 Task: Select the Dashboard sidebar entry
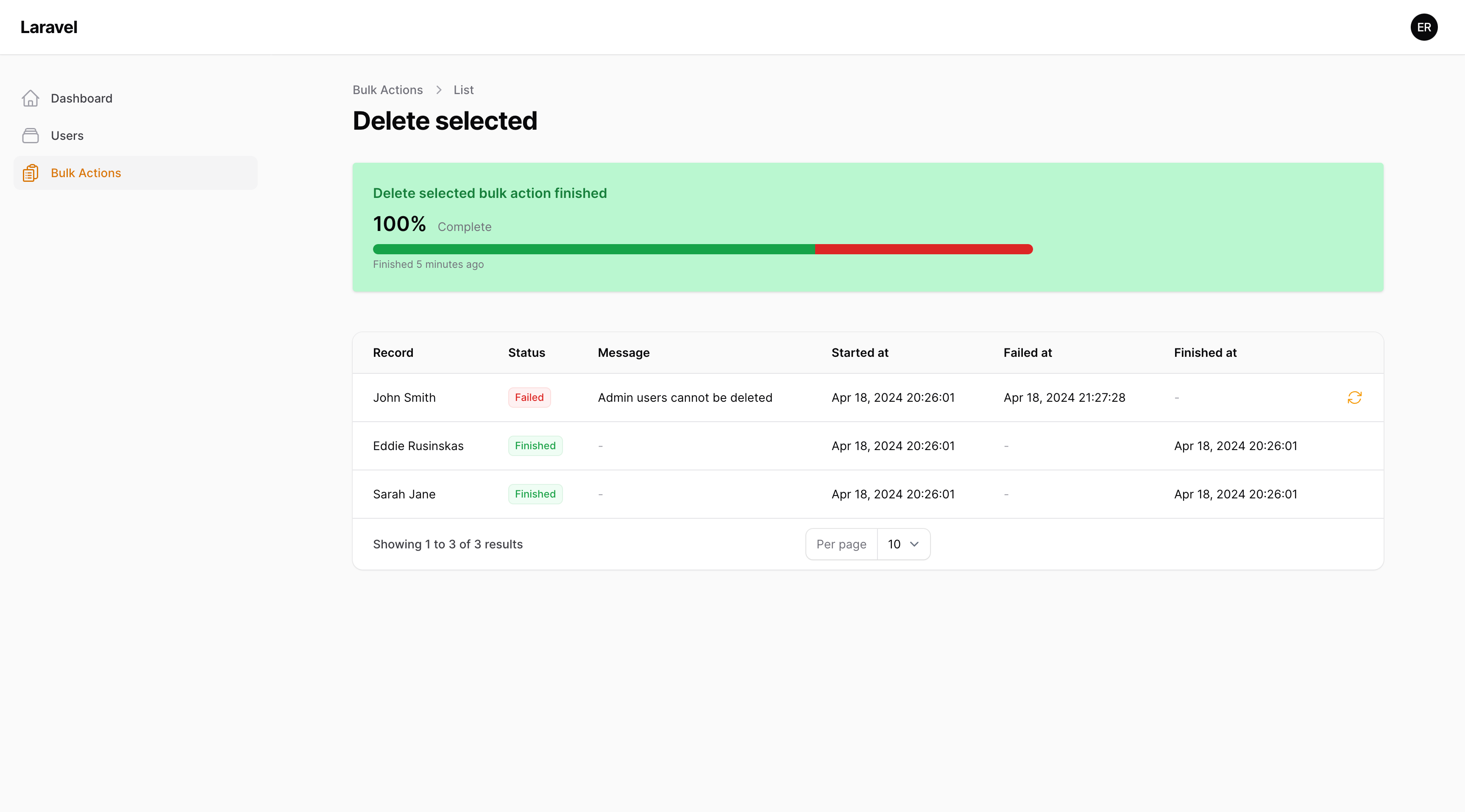coord(82,98)
